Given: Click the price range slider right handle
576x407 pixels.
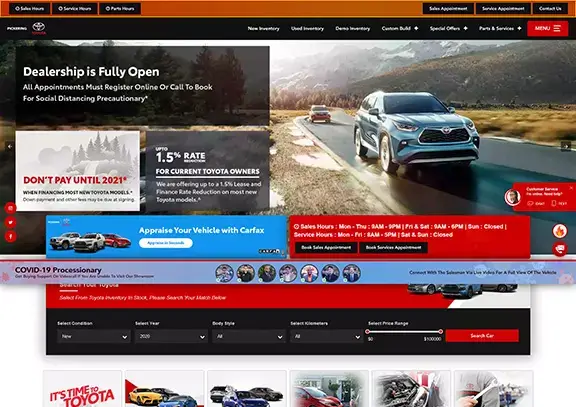Looking at the screenshot, I should 440,332.
